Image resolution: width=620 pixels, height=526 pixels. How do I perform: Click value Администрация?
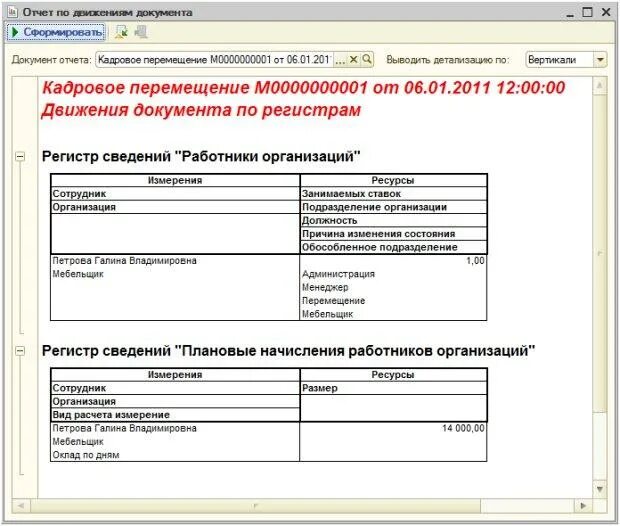[338, 274]
